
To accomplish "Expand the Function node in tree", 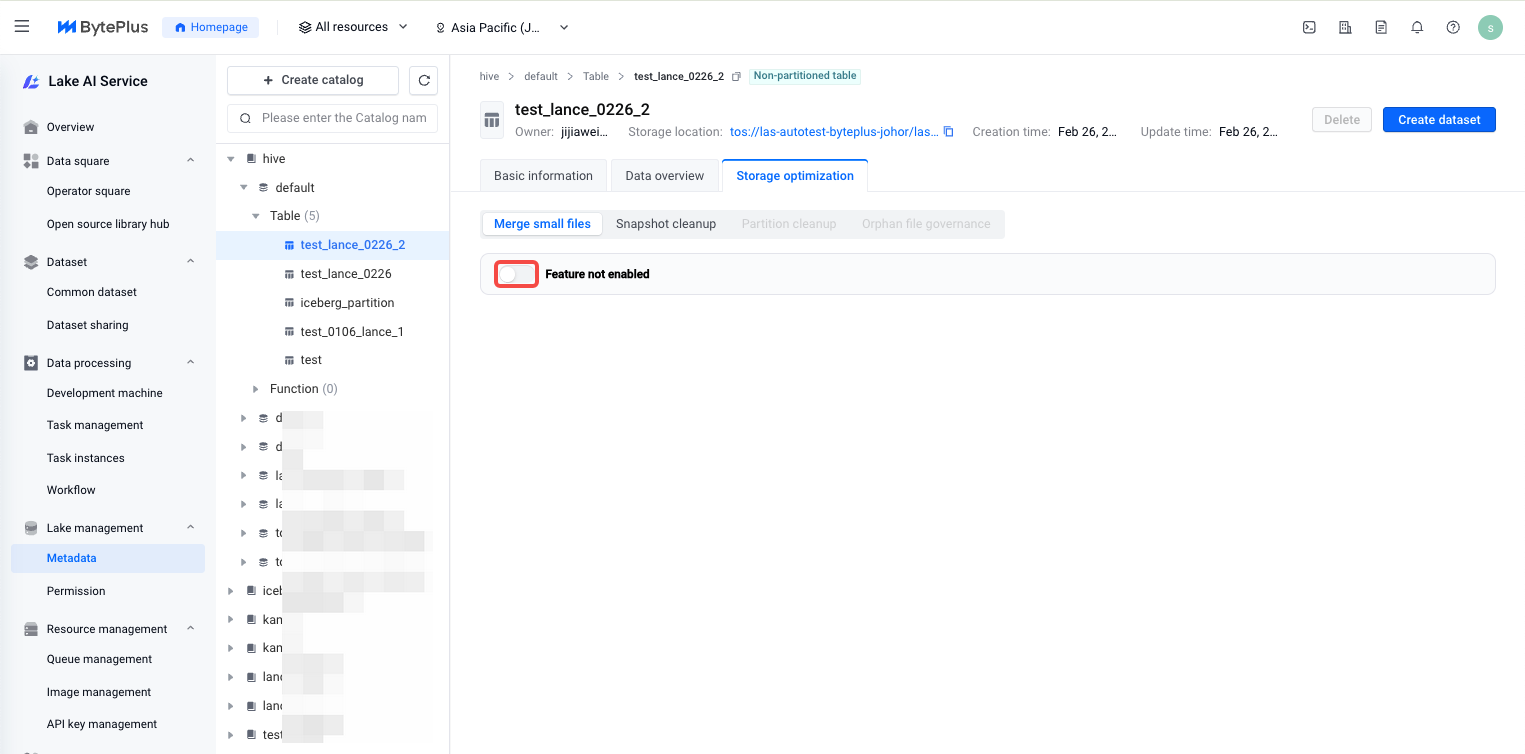I will [x=256, y=389].
